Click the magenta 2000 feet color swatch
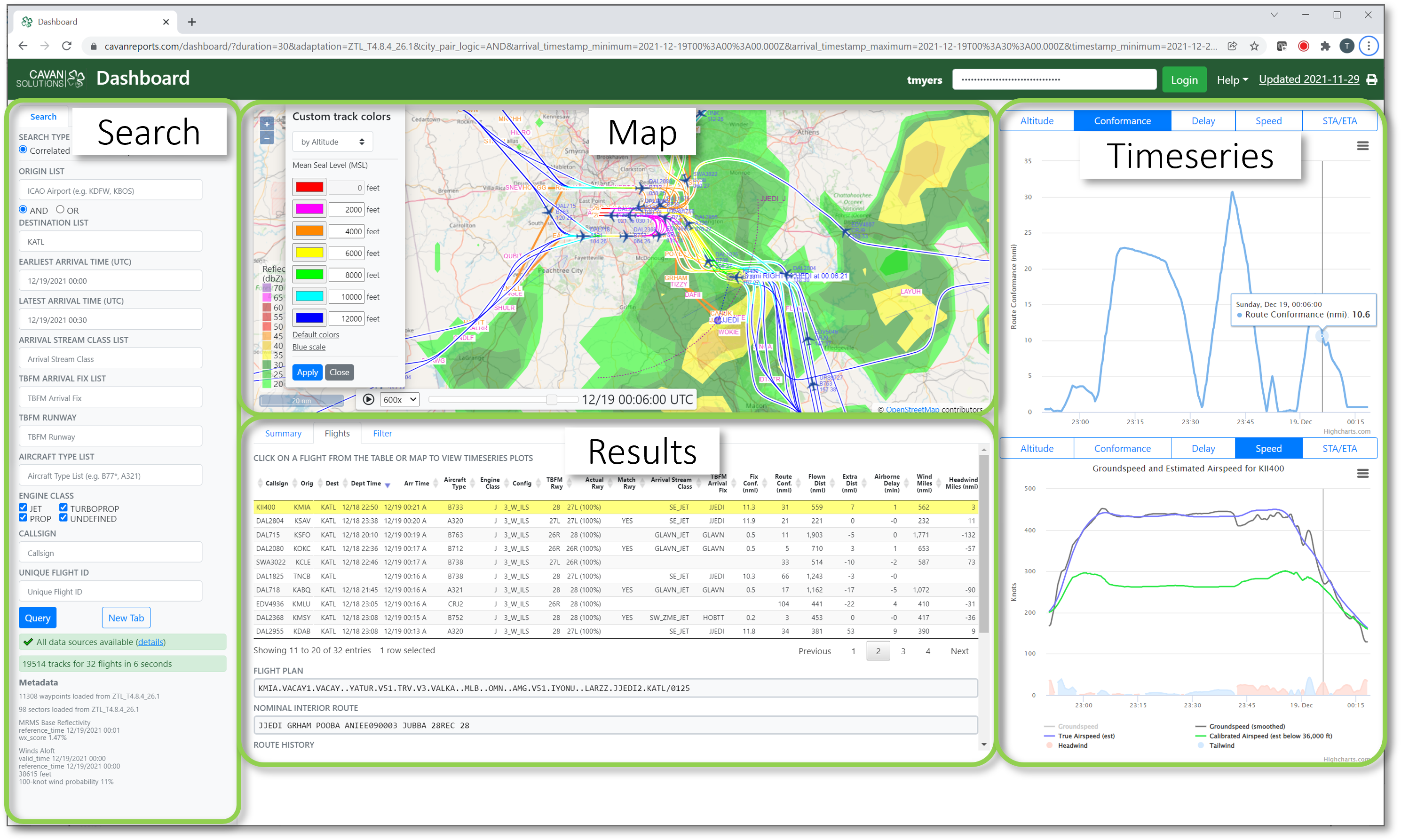1401x840 pixels. tap(309, 209)
